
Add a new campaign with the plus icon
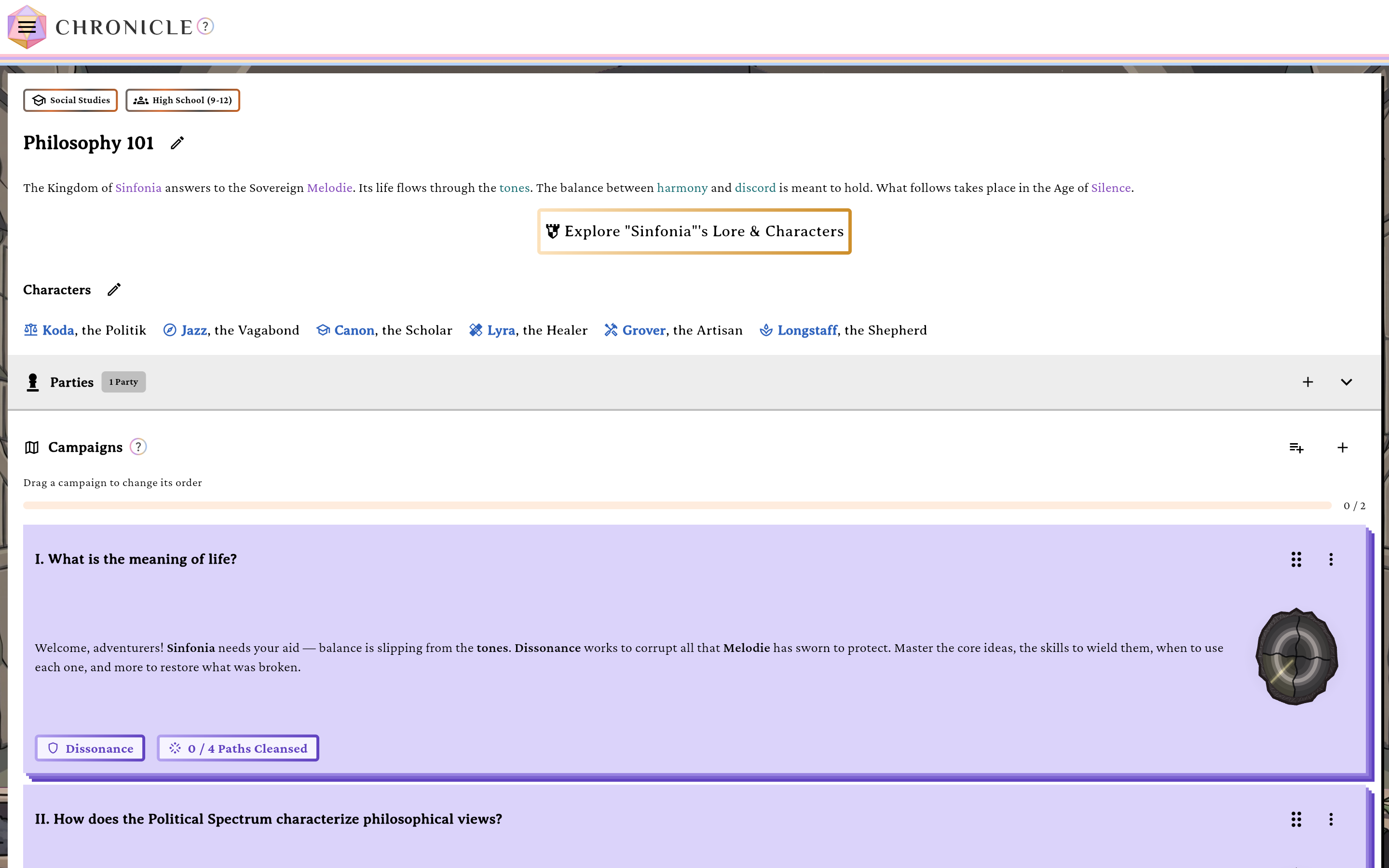pos(1342,448)
